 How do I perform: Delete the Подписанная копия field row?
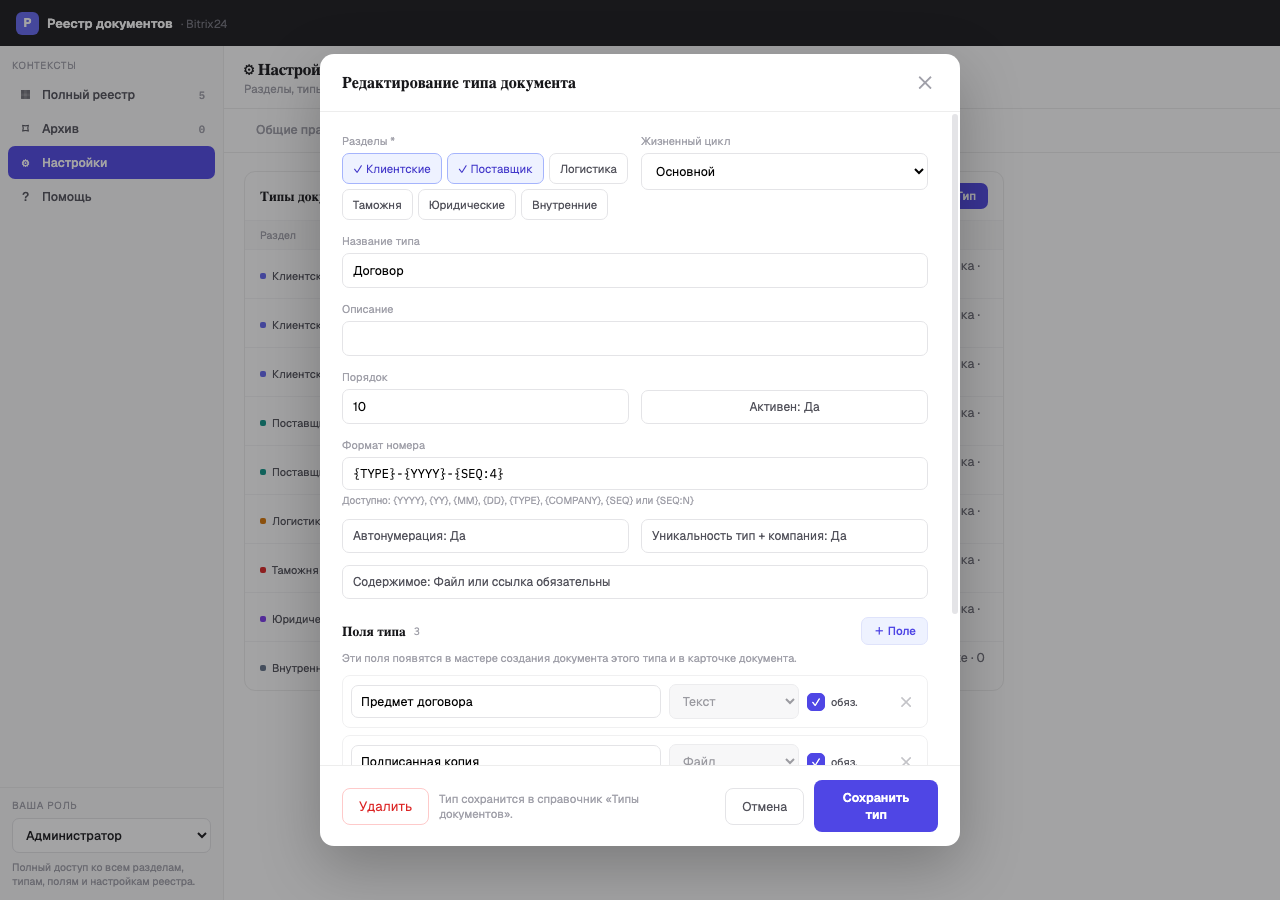[906, 761]
